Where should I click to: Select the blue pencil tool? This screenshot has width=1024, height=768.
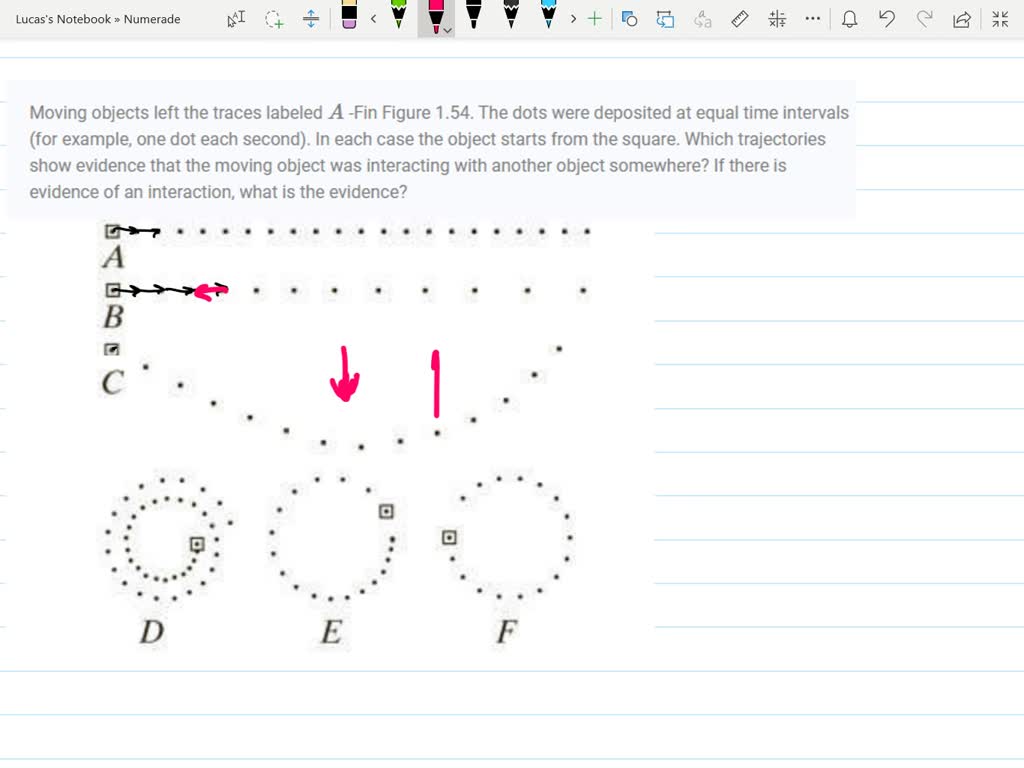coord(549,18)
